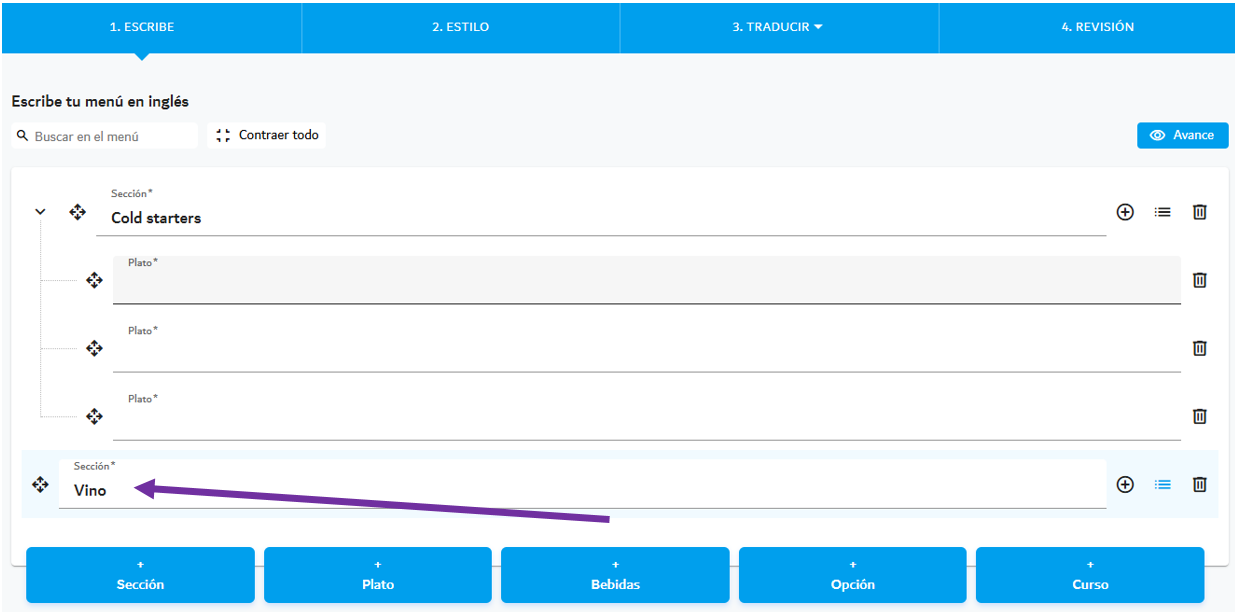The image size is (1235, 612).
Task: Add a new Bebidas item
Action: tap(615, 575)
